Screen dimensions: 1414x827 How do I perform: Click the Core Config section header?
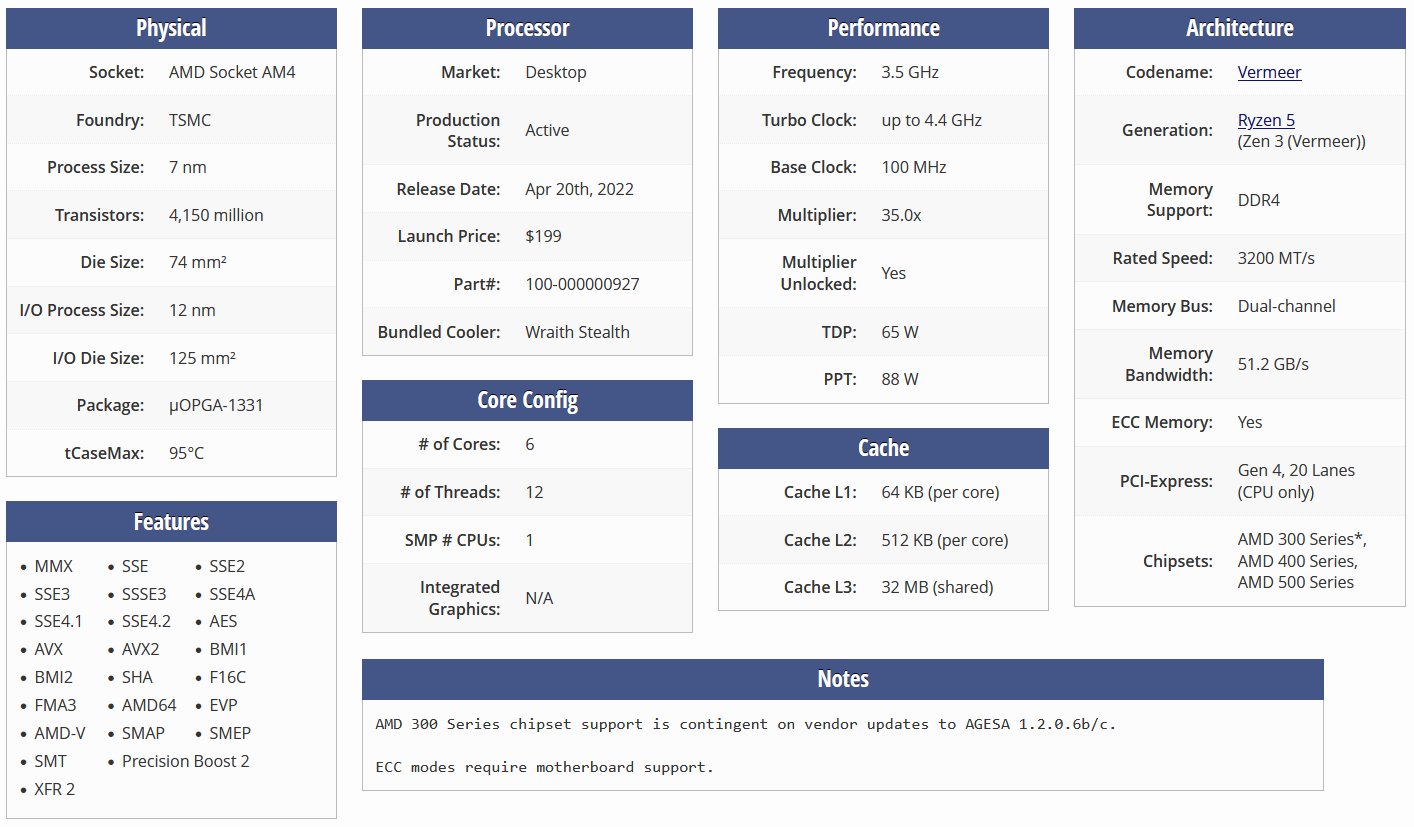click(527, 400)
